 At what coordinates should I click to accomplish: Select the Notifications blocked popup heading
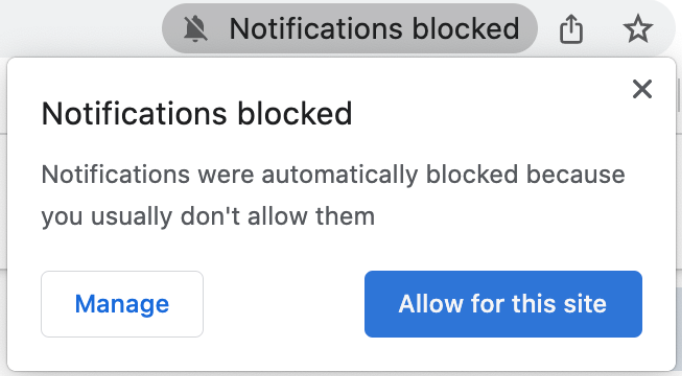(197, 114)
